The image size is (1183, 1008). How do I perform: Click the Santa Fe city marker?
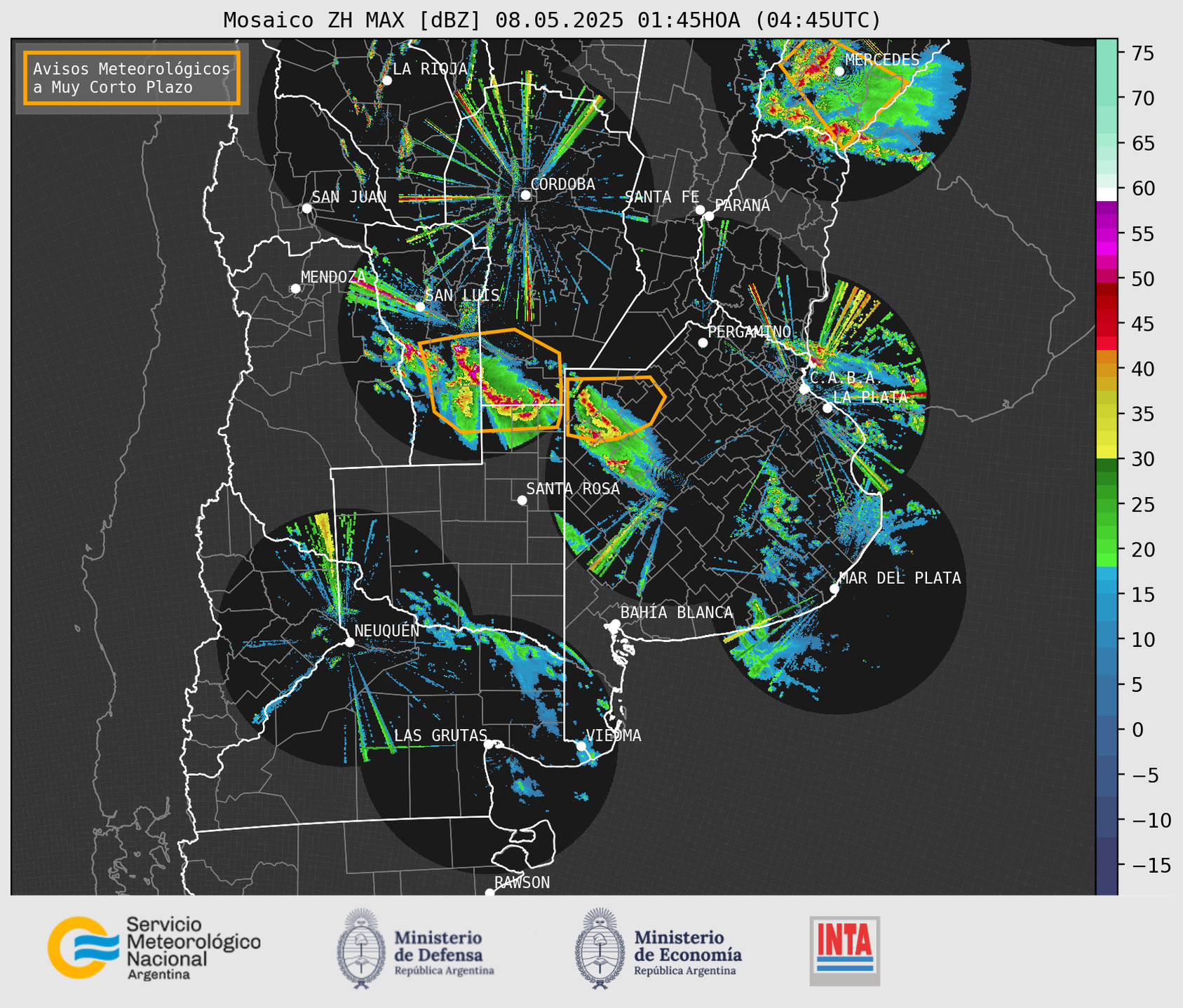pos(700,210)
